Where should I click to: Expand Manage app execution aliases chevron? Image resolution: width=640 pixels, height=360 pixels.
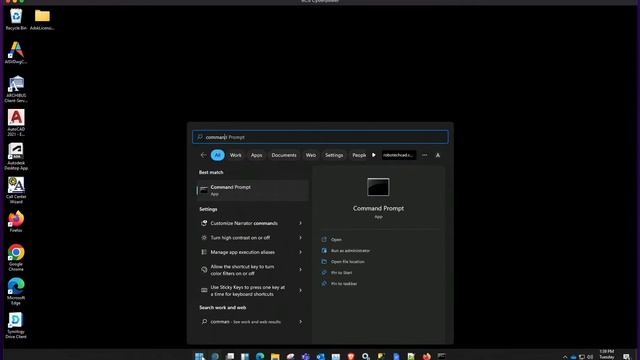(300, 252)
